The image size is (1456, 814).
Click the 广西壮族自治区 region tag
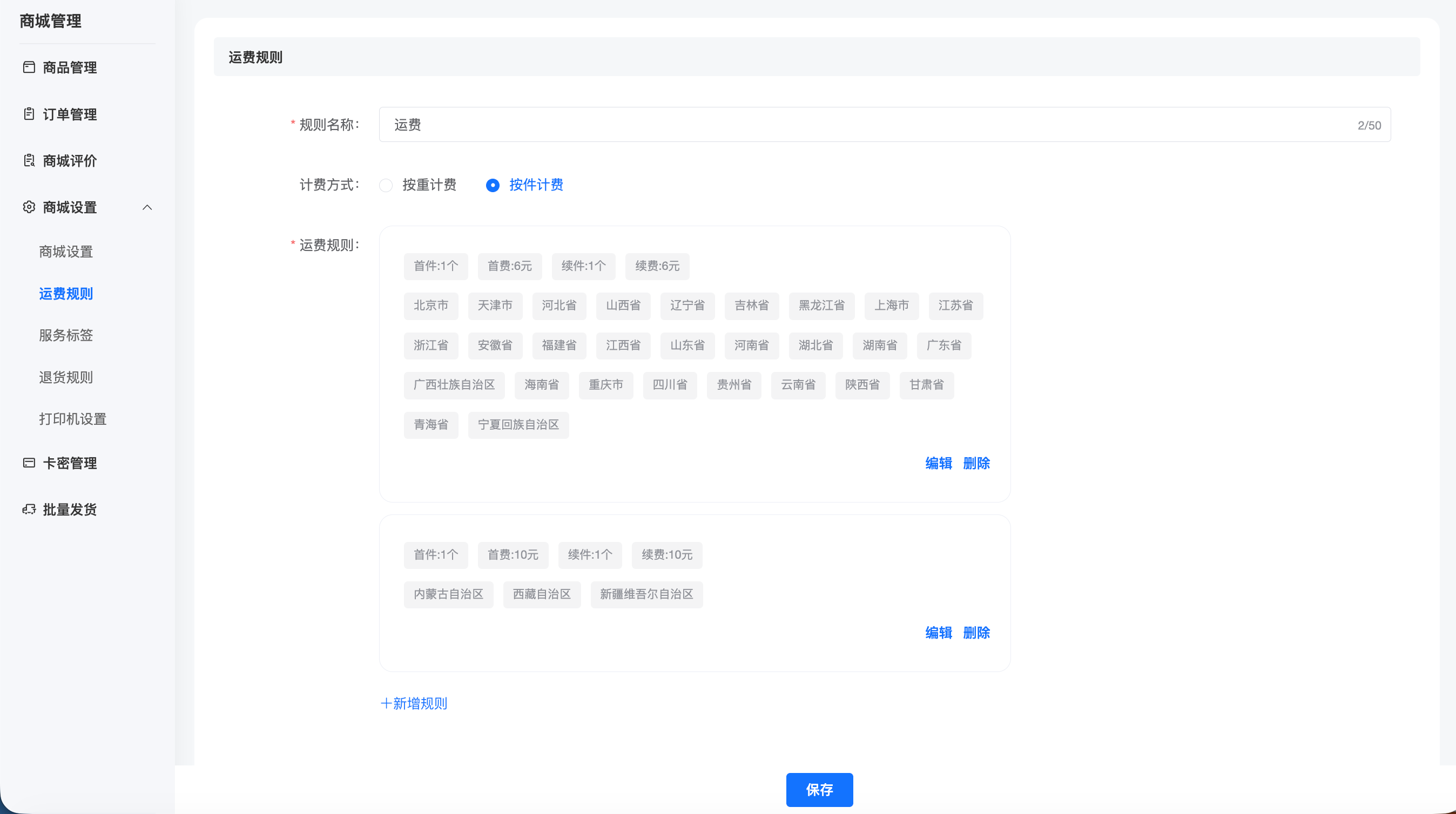pos(454,385)
